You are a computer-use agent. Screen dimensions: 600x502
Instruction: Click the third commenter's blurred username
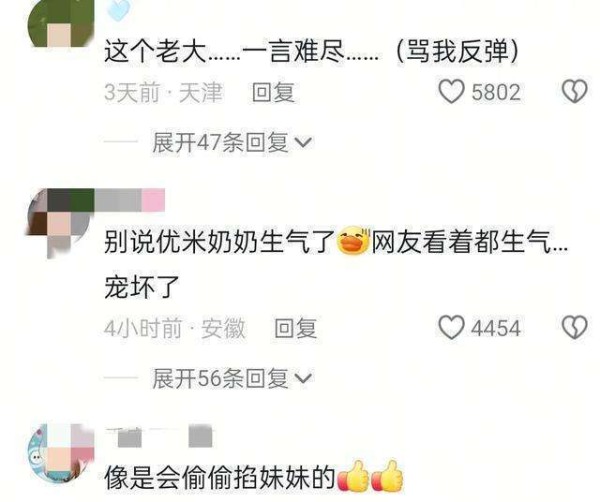[159, 436]
